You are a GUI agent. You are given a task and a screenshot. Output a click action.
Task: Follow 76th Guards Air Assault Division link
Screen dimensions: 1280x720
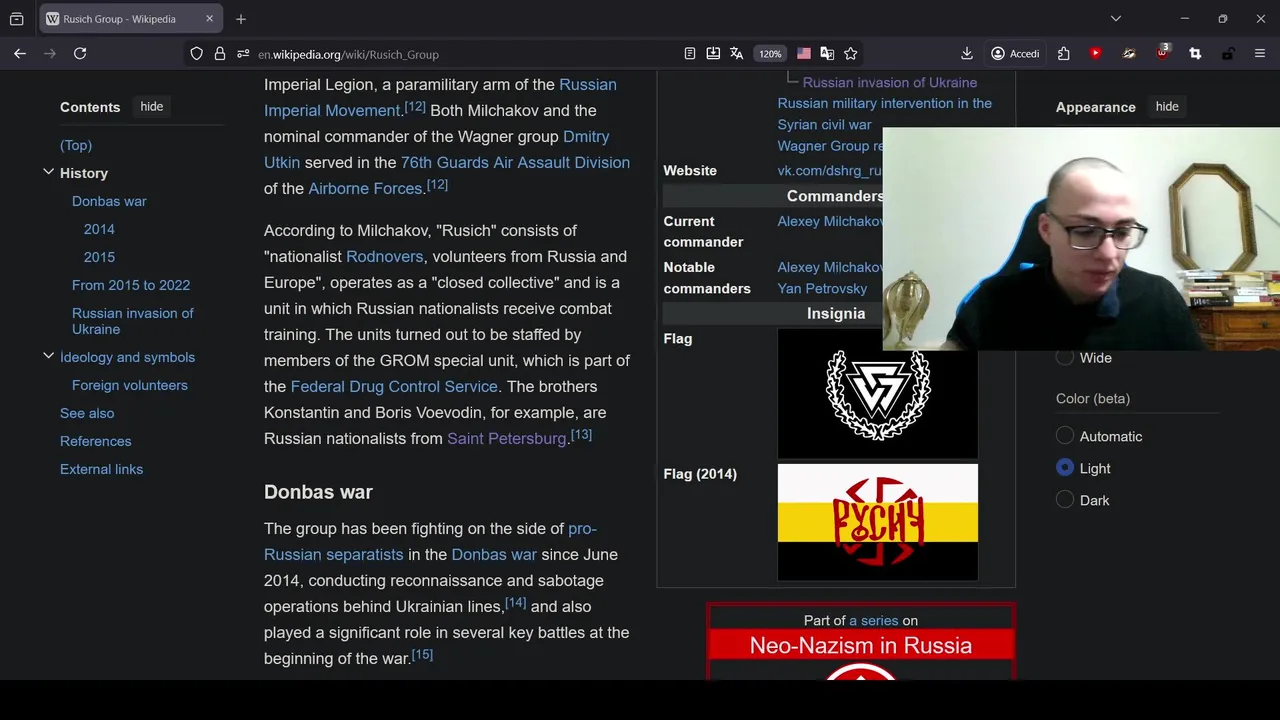515,162
